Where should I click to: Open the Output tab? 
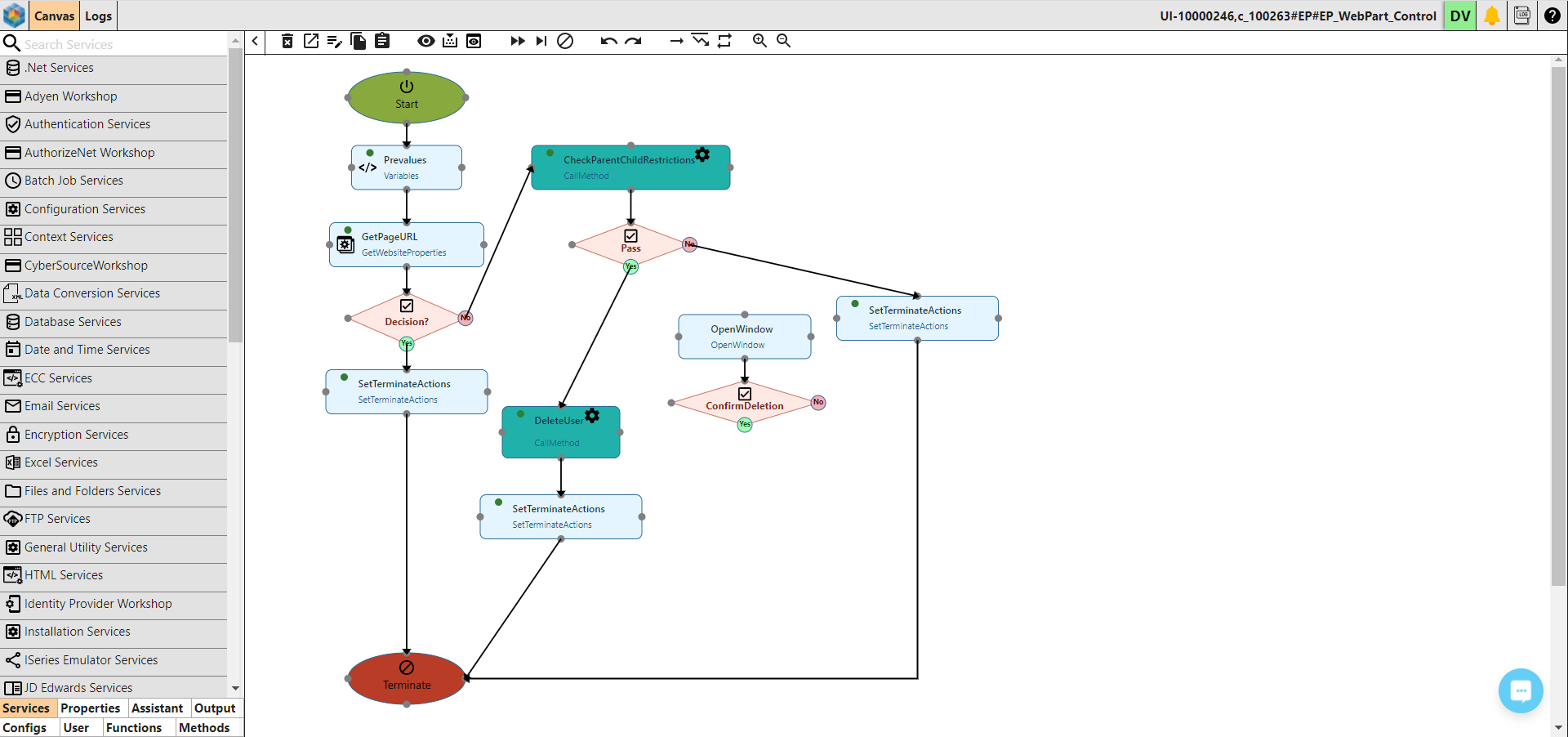click(x=215, y=708)
